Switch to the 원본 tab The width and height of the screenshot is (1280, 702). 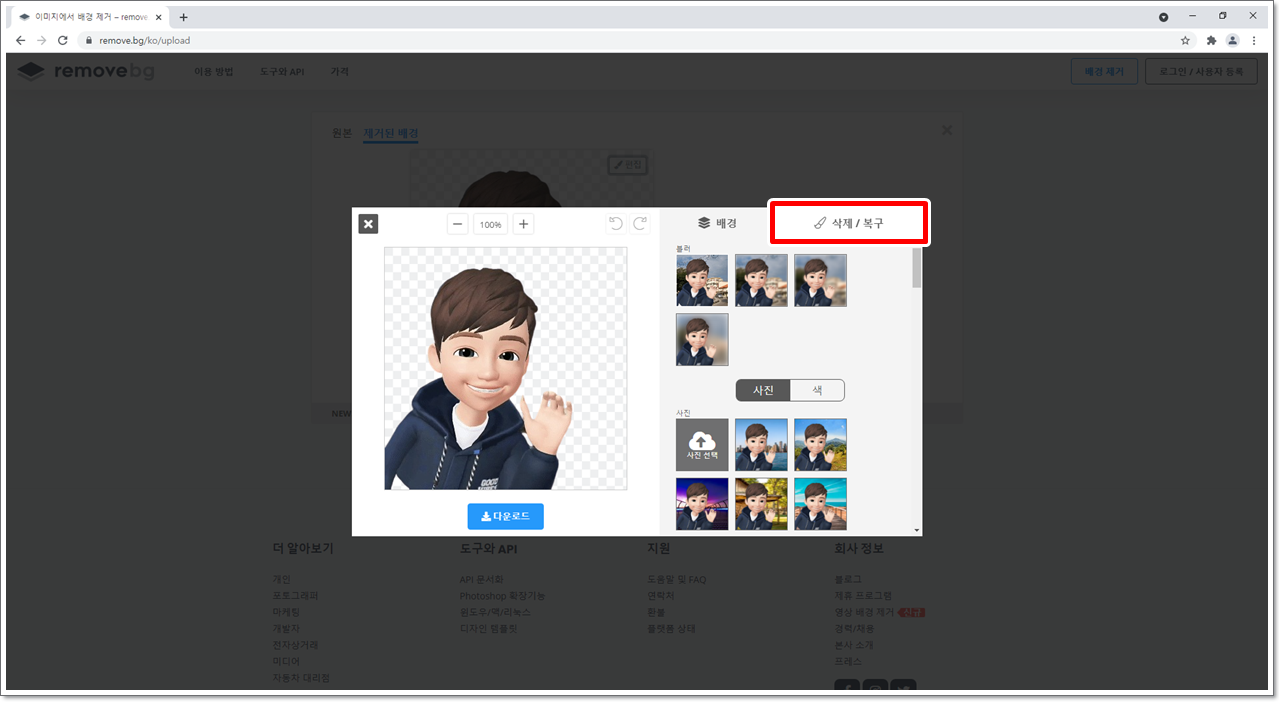[342, 133]
